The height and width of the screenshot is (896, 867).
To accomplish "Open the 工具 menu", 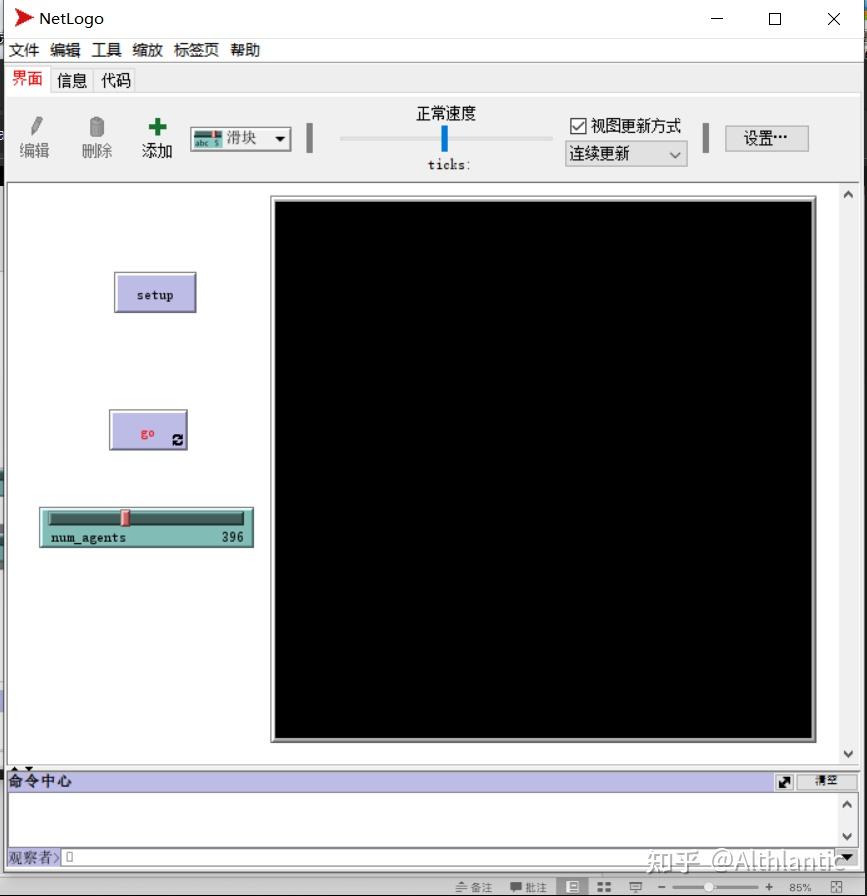I will click(x=106, y=50).
